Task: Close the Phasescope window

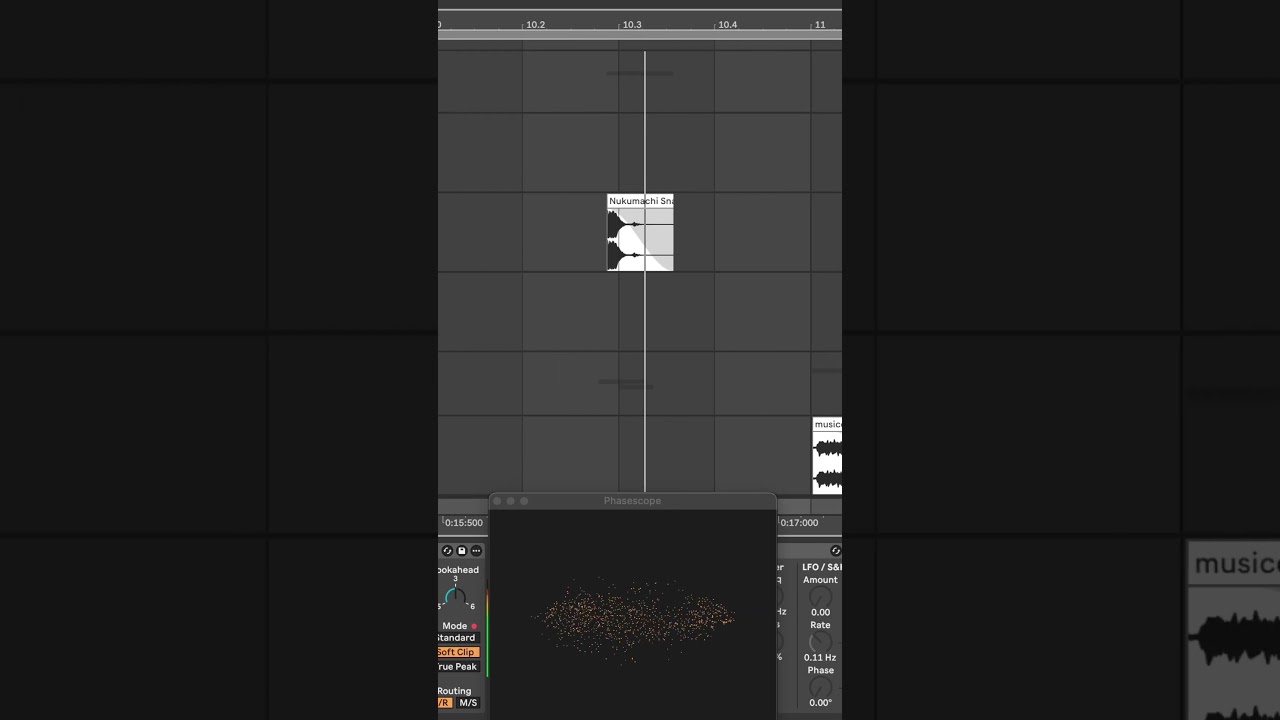Action: (x=497, y=501)
